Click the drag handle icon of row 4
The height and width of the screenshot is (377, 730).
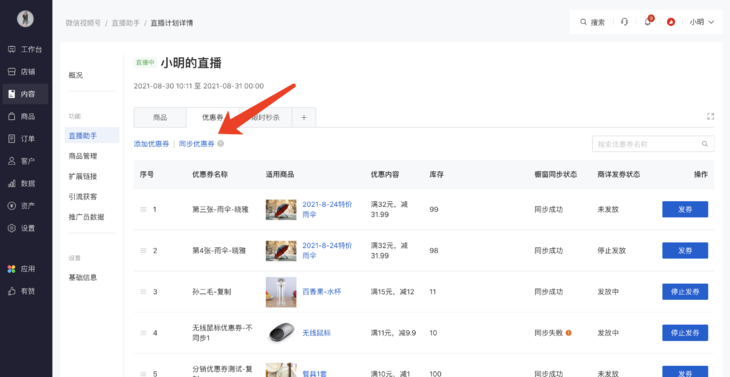(143, 333)
